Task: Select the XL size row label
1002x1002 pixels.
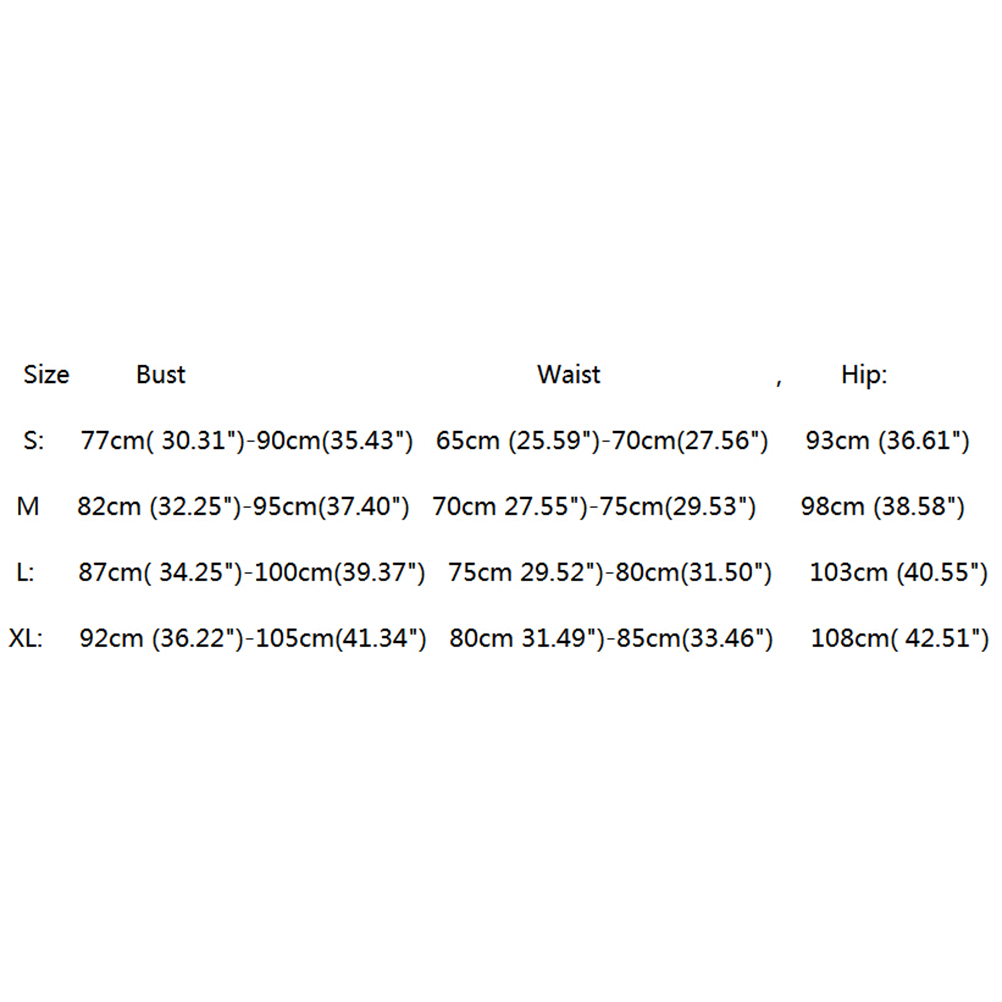Action: click(x=25, y=638)
